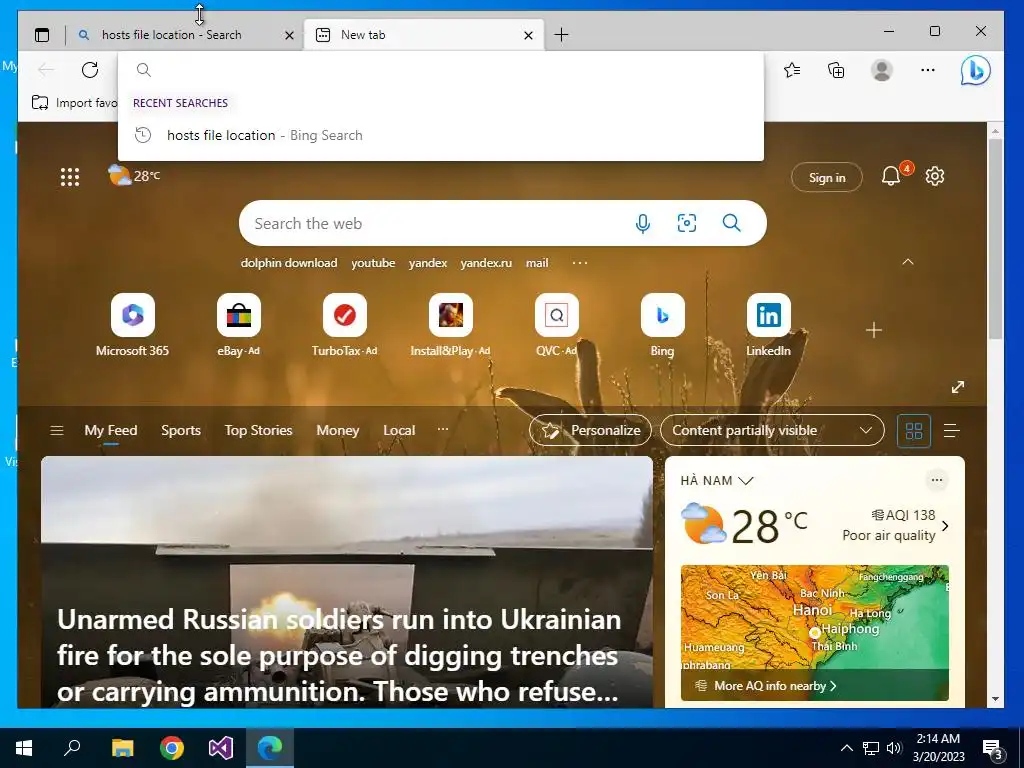Open the app launcher grid icon

point(70,177)
